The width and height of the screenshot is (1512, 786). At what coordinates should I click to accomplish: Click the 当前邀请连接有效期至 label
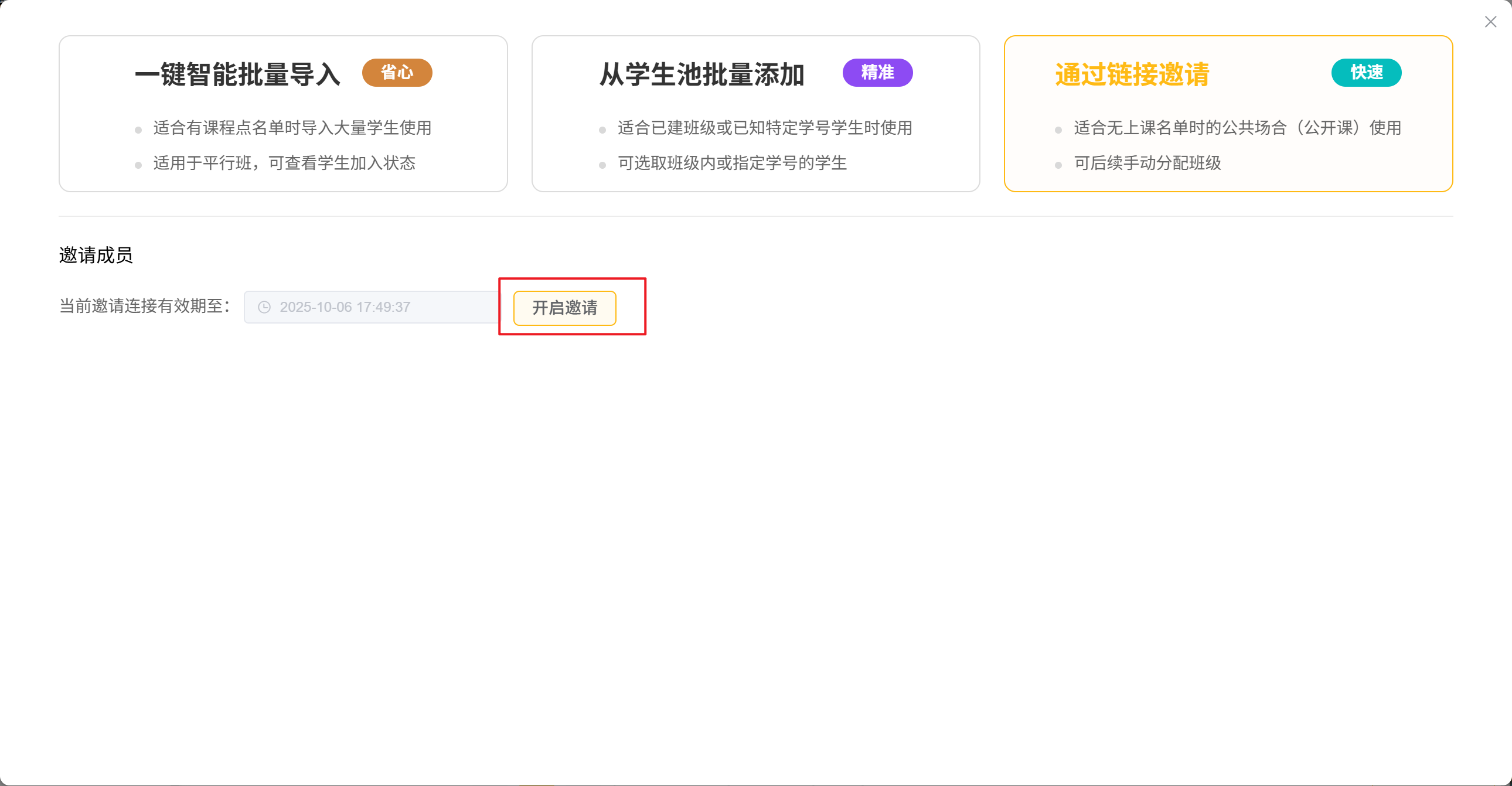(x=144, y=306)
